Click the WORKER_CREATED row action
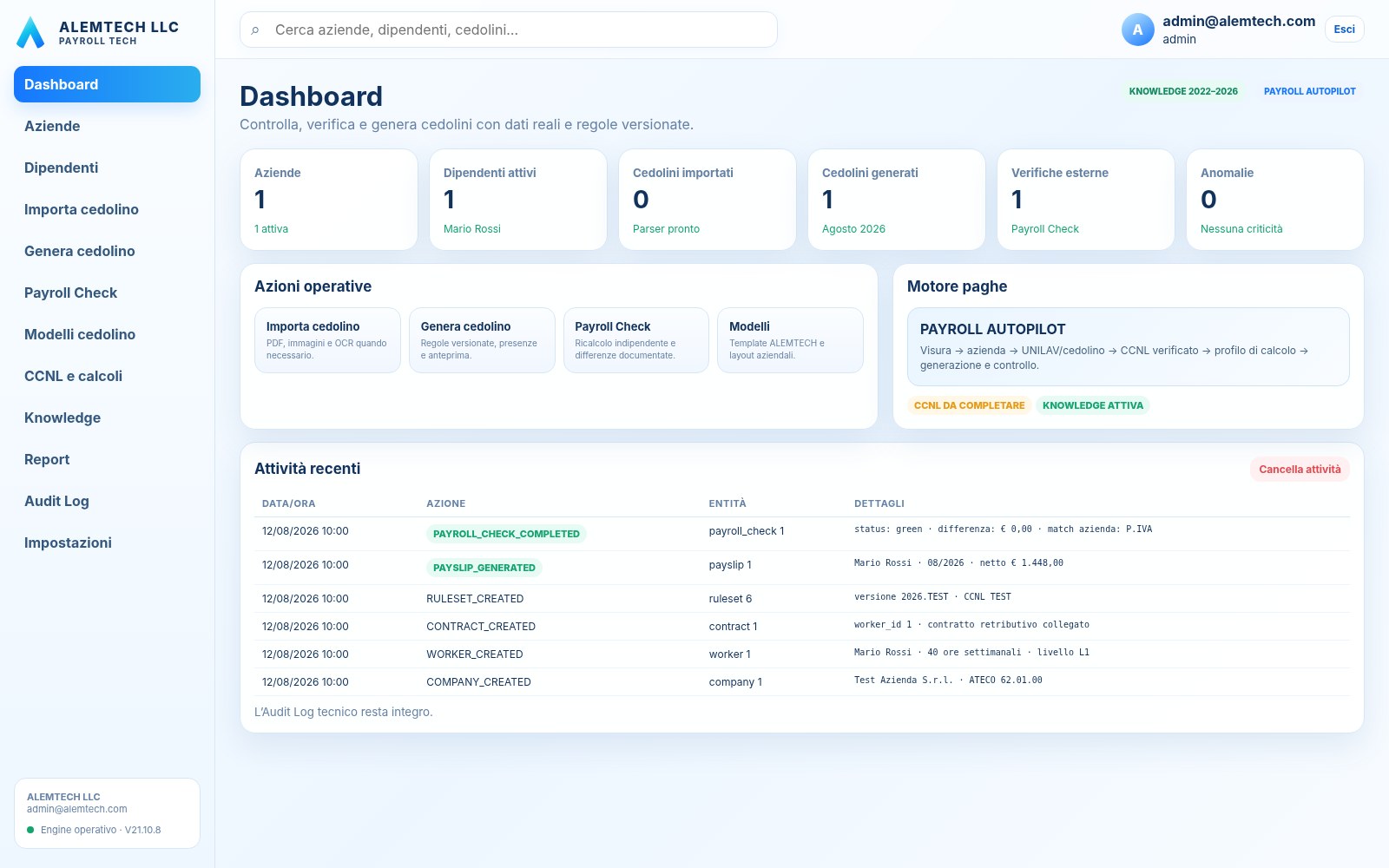The width and height of the screenshot is (1389, 868). 475,654
